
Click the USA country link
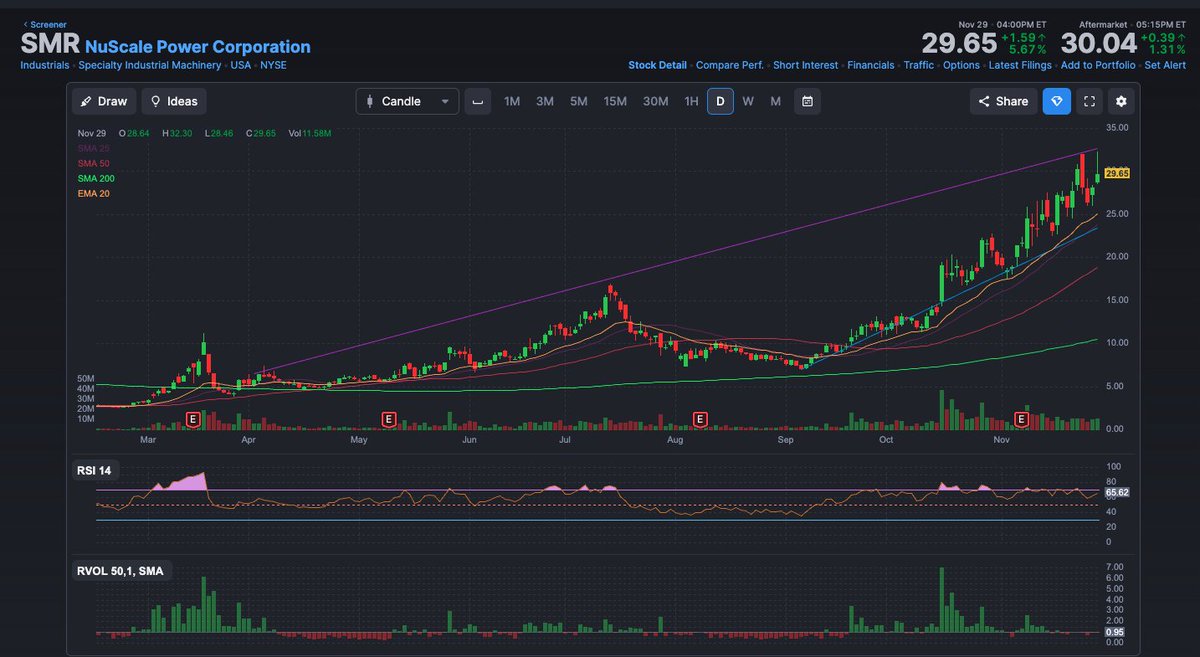pyautogui.click(x=241, y=65)
